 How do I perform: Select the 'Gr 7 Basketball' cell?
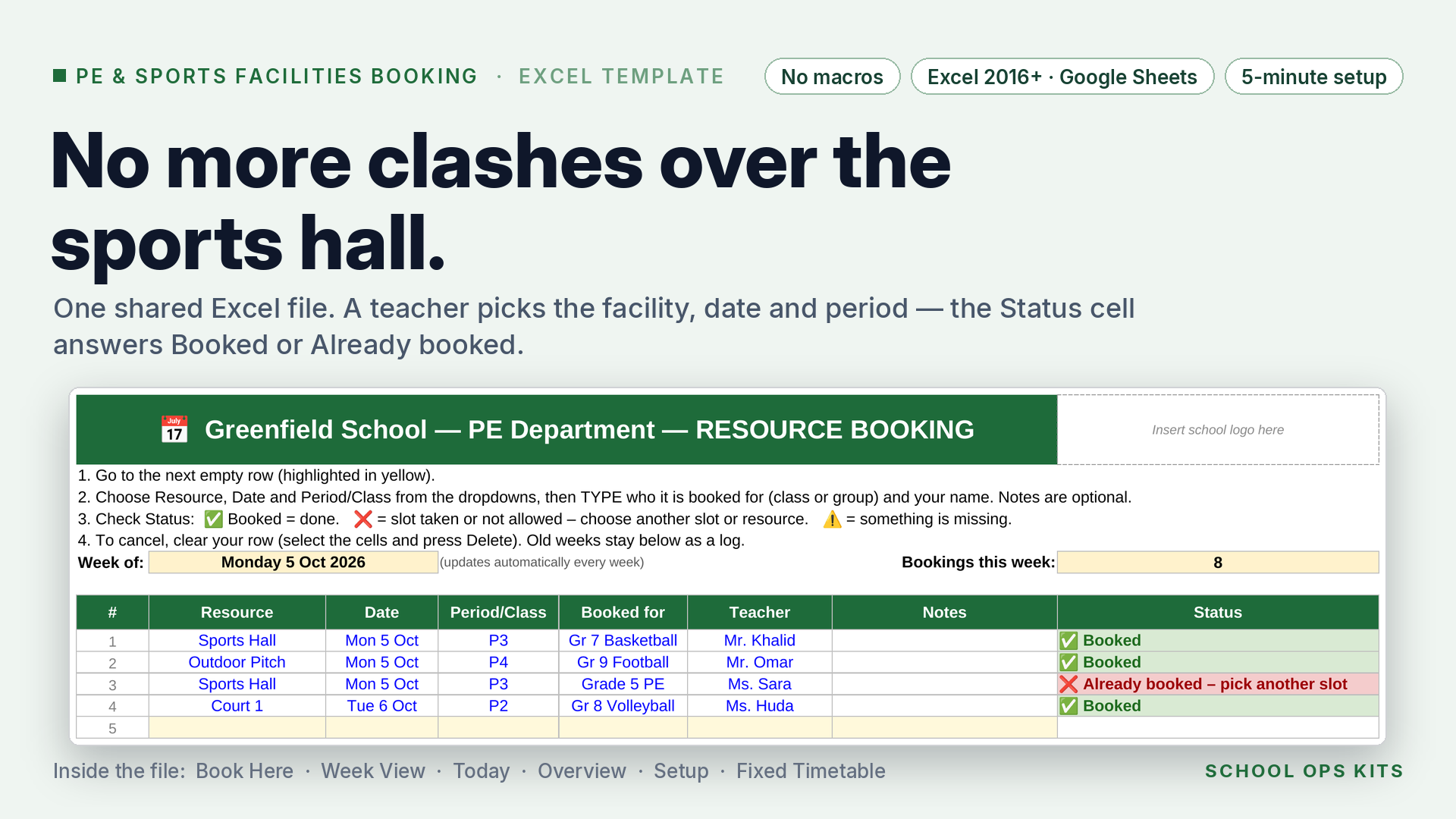[x=623, y=641]
